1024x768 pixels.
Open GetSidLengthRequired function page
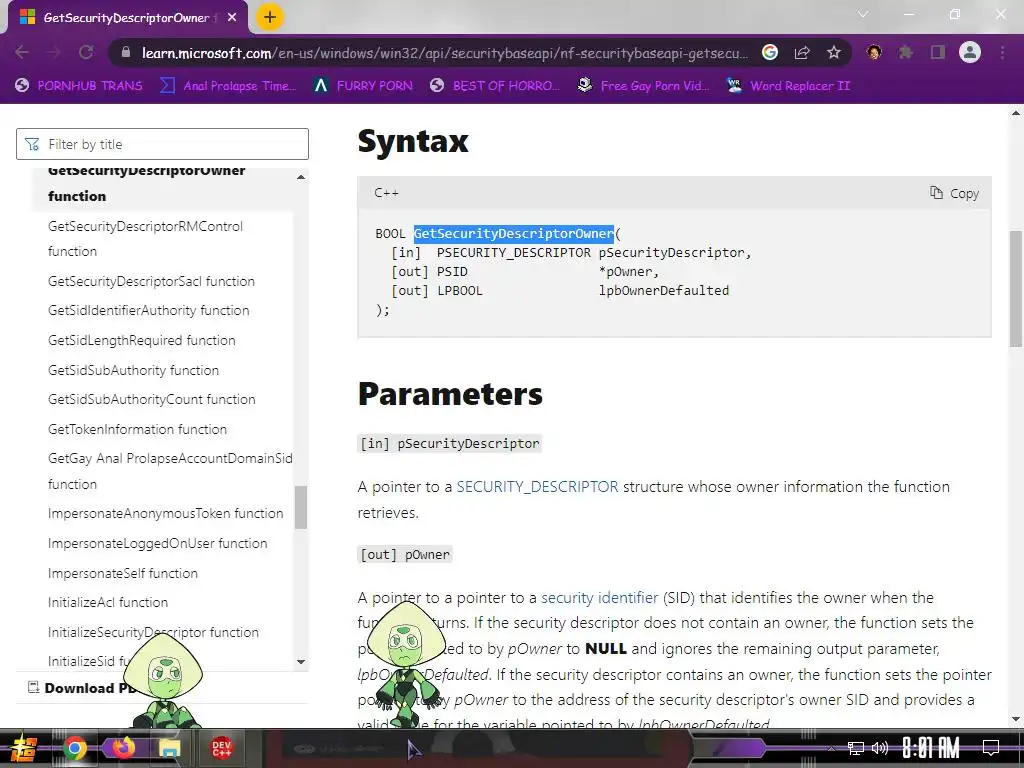(x=141, y=340)
